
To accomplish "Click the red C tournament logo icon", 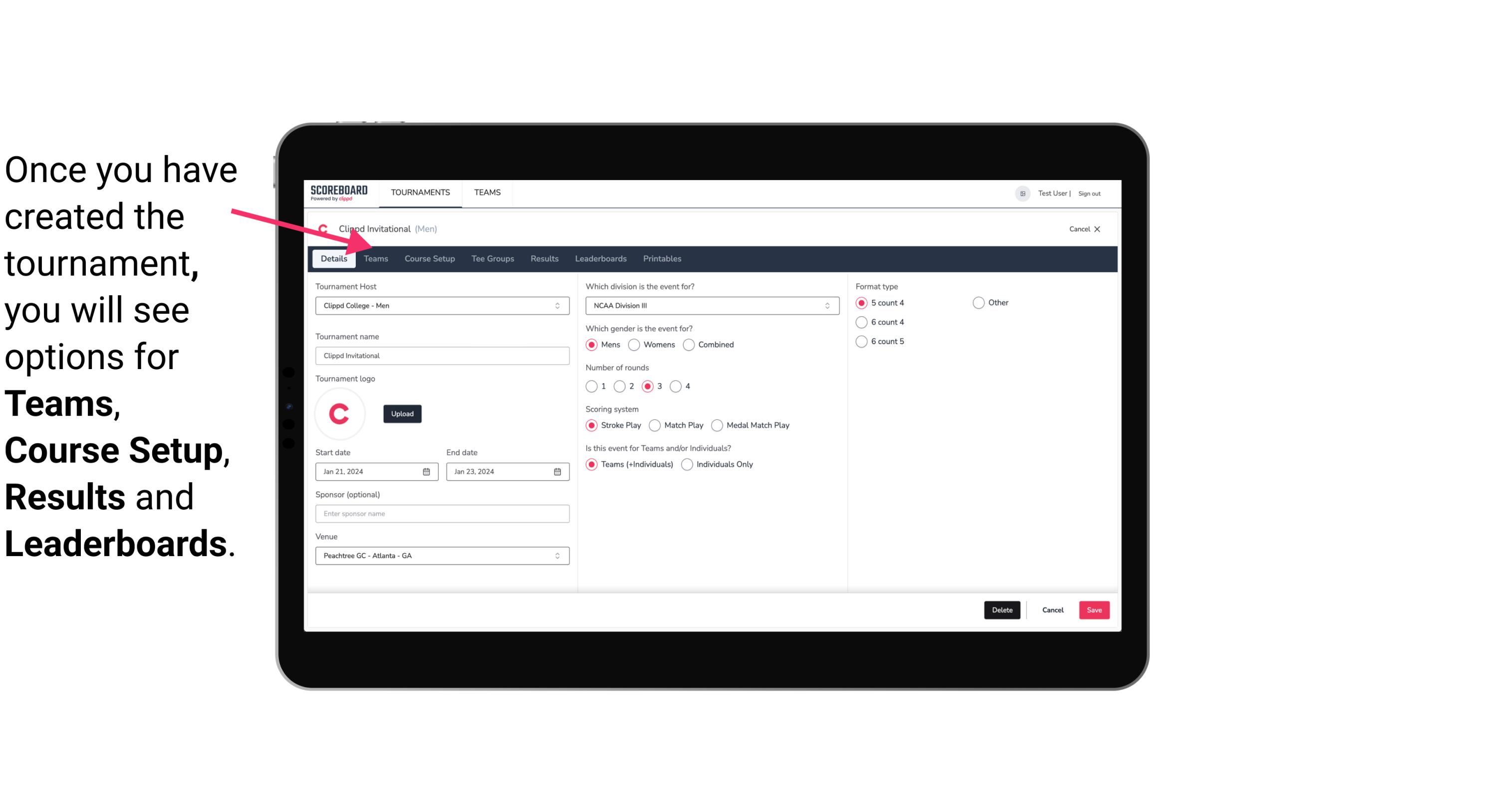I will pyautogui.click(x=341, y=413).
